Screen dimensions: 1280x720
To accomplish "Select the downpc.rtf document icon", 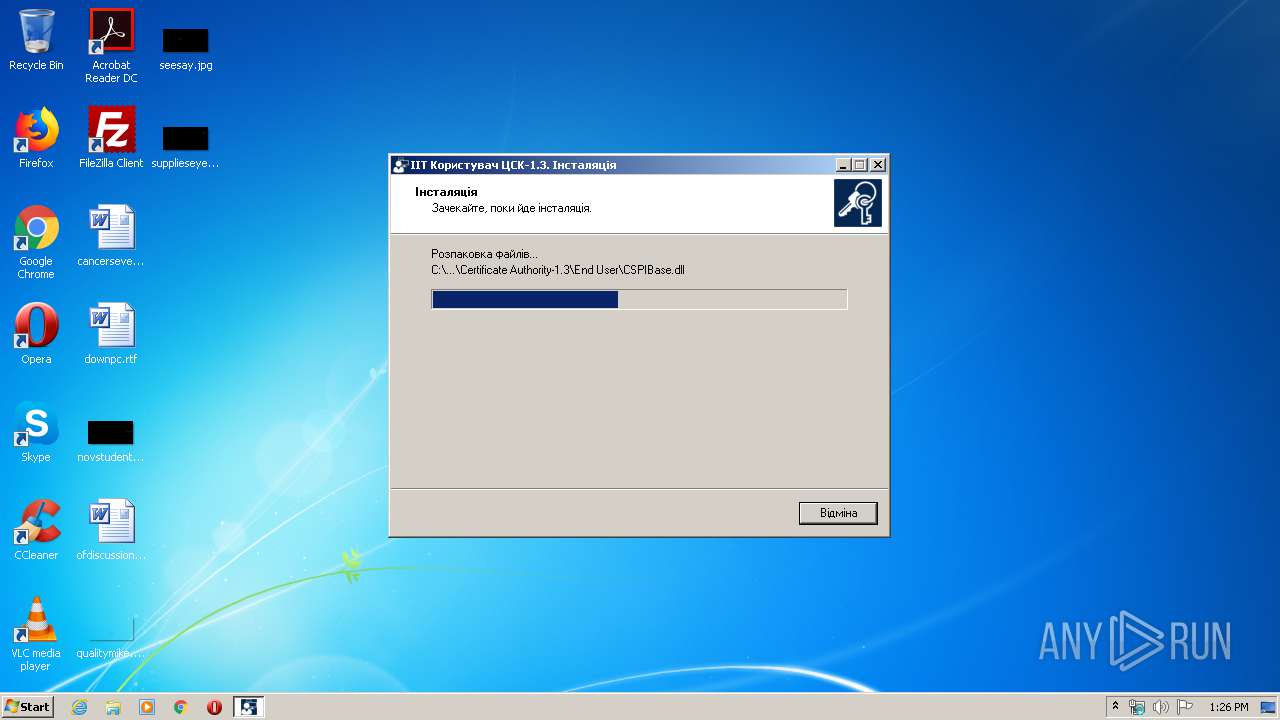I will (x=111, y=334).
